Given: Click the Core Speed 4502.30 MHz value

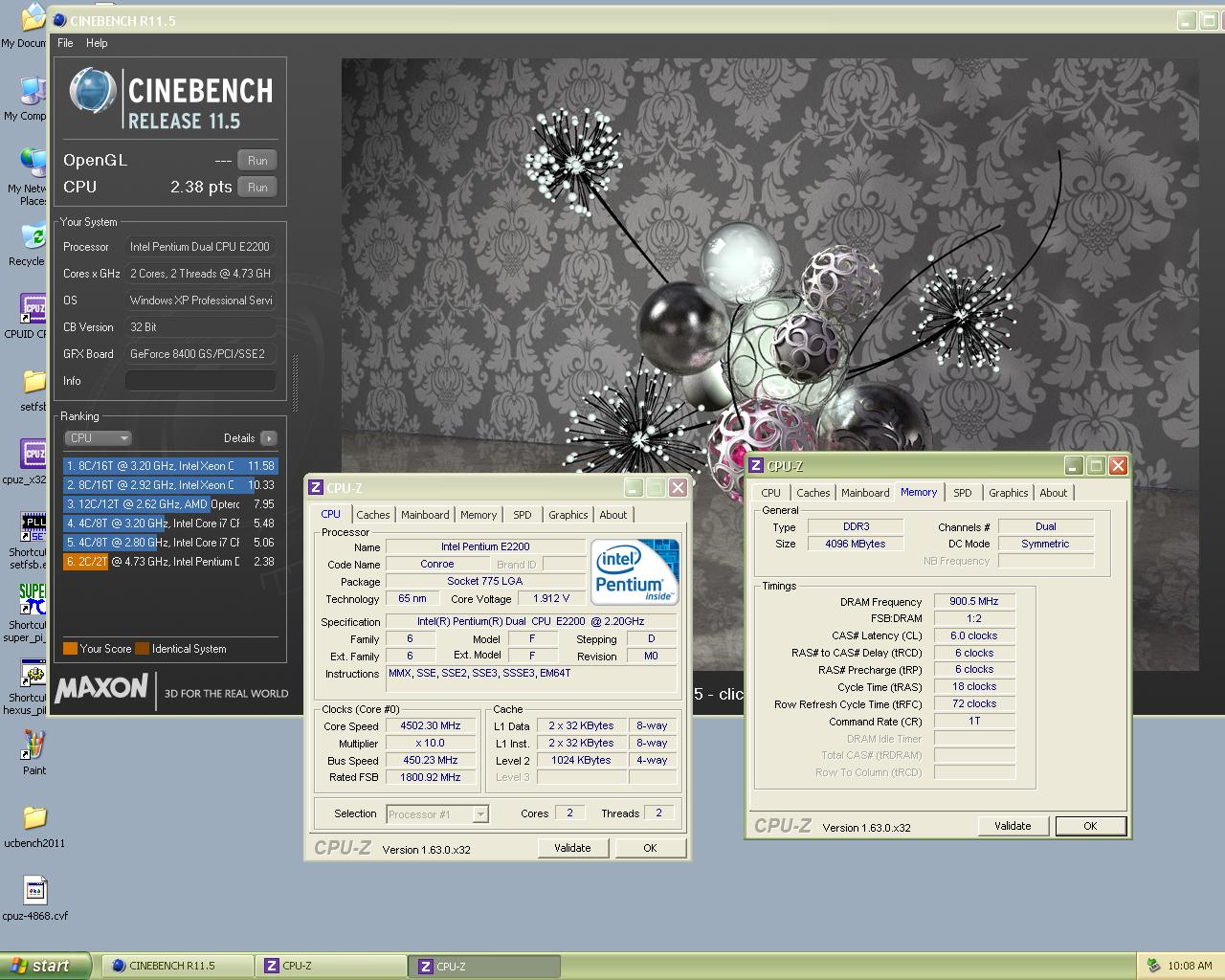Looking at the screenshot, I should (431, 726).
